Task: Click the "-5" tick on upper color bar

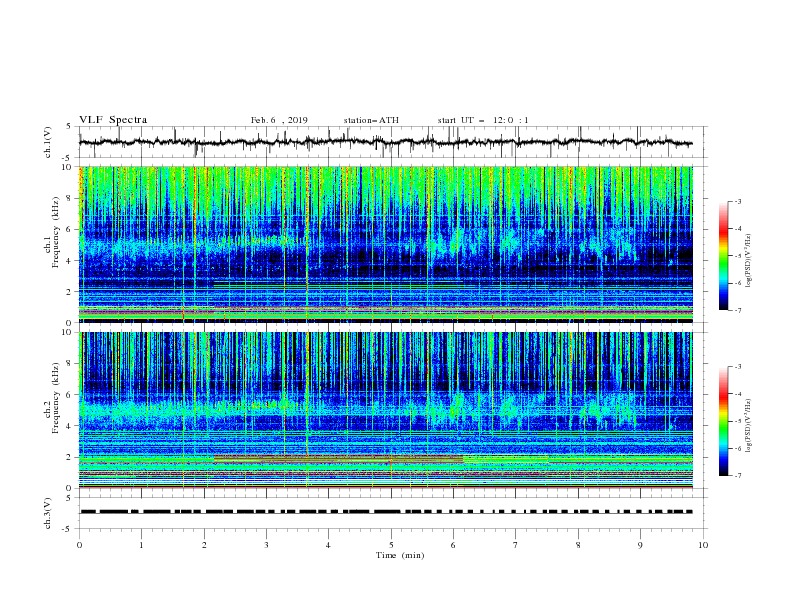Action: tap(738, 256)
